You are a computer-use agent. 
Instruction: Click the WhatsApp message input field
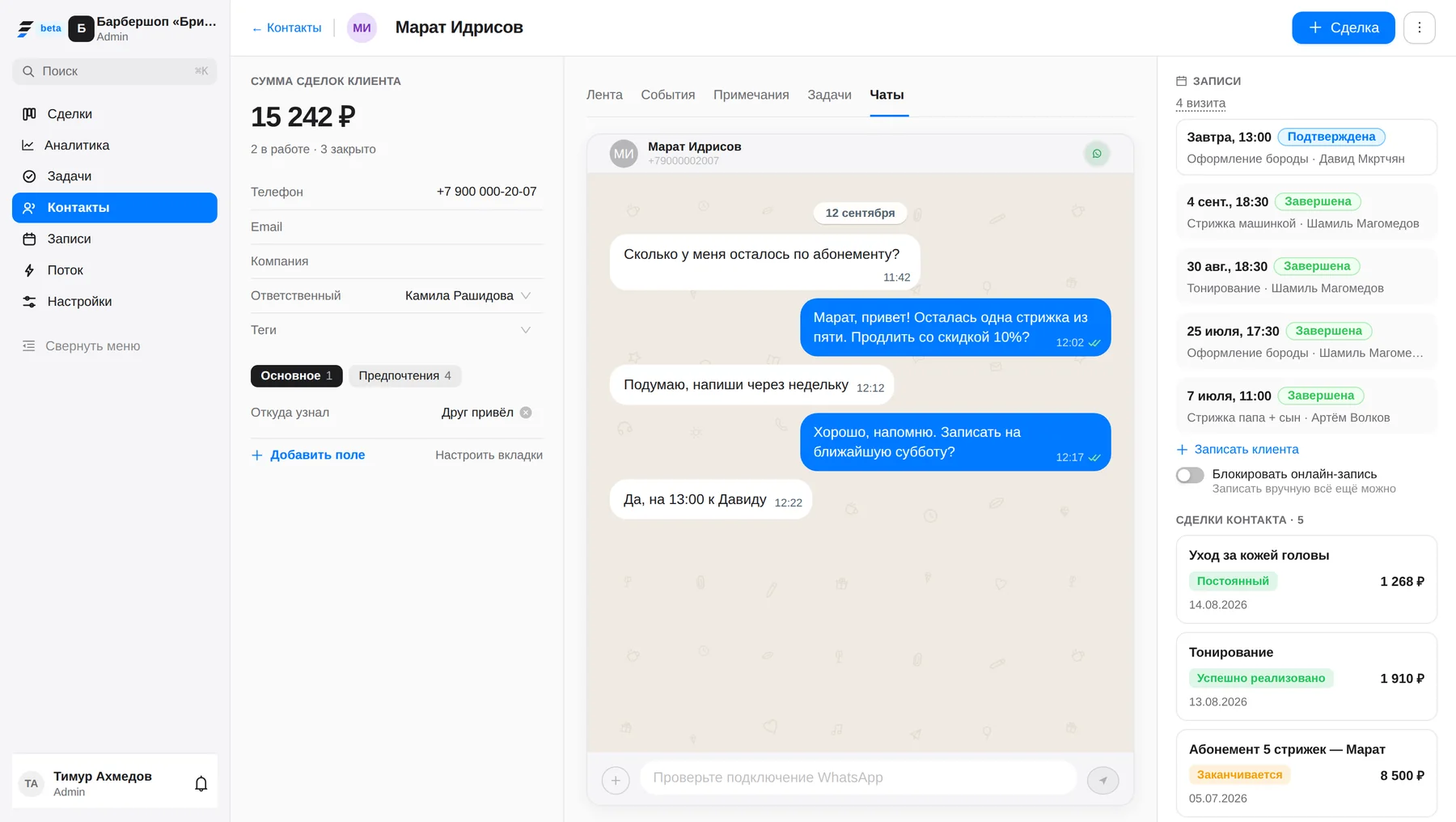[x=858, y=778]
